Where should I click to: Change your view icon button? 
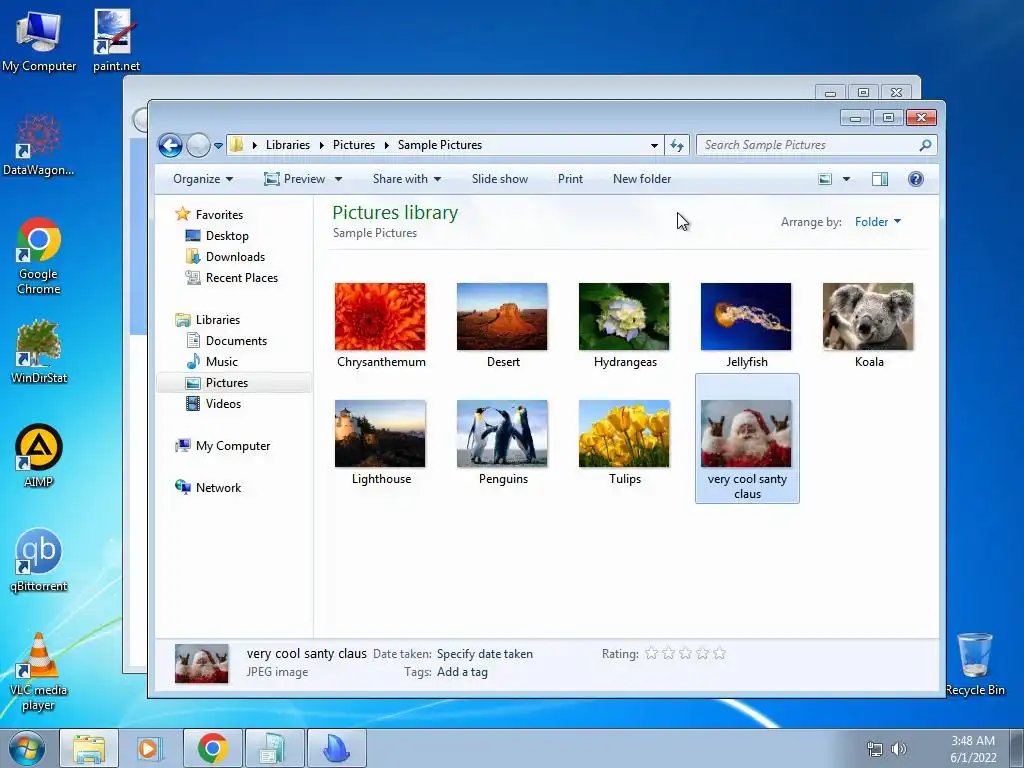(825, 179)
